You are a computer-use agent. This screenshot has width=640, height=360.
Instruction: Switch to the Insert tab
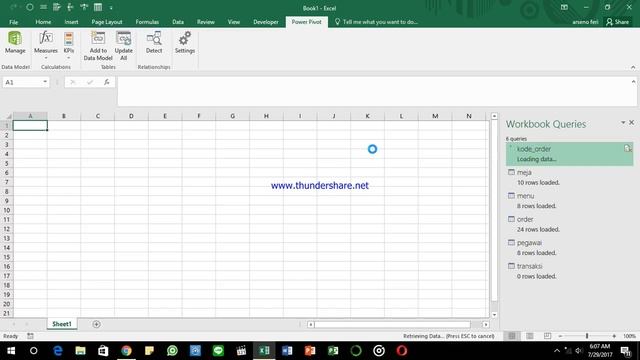[71, 22]
